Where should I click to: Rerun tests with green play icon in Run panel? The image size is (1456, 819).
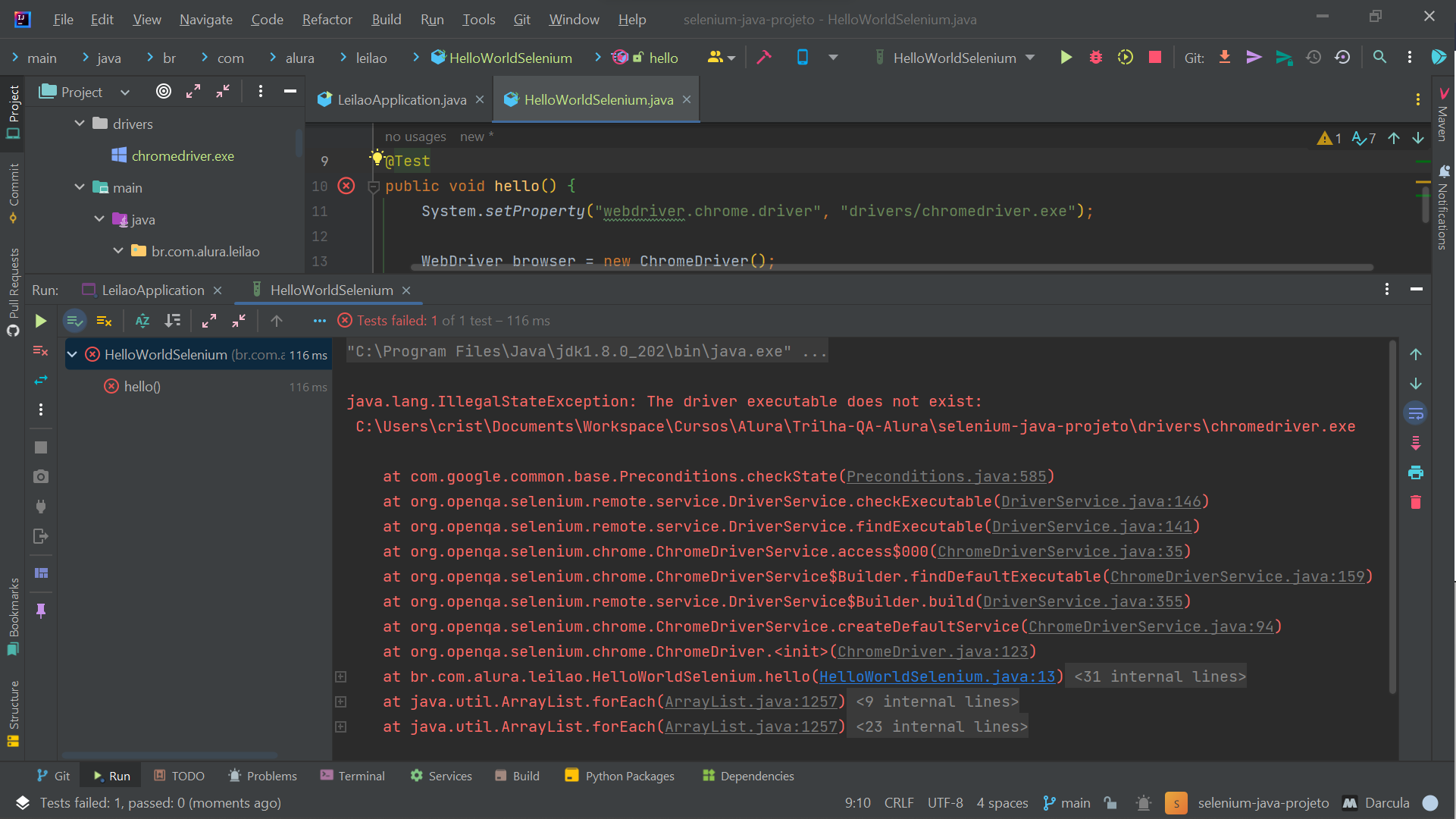(x=41, y=321)
